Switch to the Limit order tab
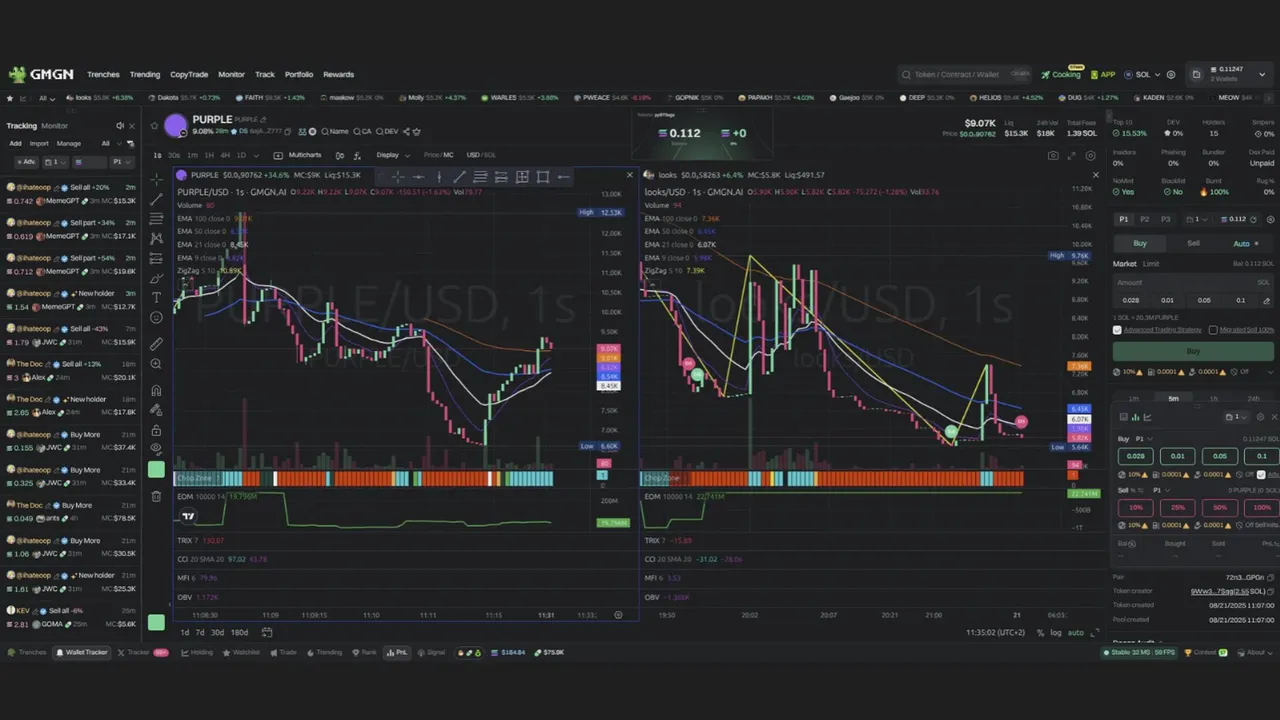The image size is (1280, 720). (x=1151, y=264)
